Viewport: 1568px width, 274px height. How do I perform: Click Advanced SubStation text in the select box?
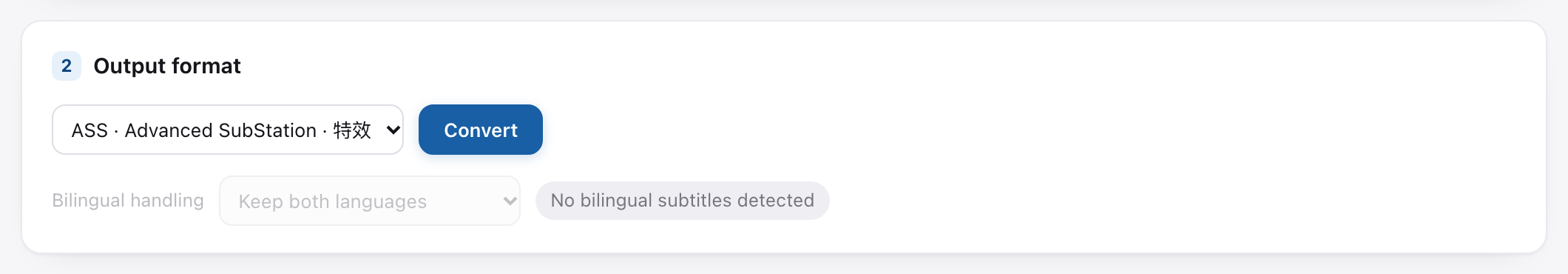220,130
